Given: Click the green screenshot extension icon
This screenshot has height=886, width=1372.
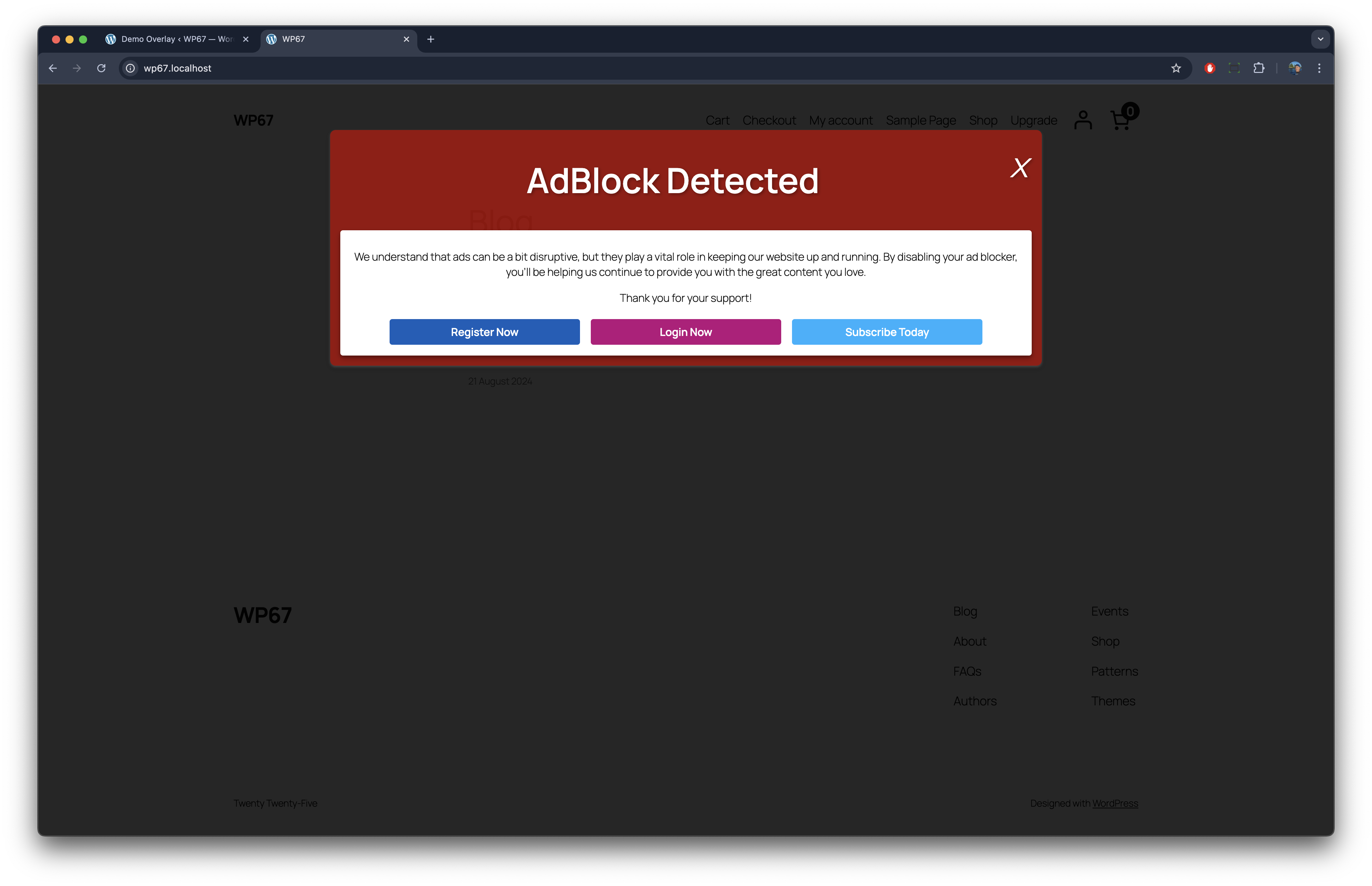Looking at the screenshot, I should tap(1234, 69).
